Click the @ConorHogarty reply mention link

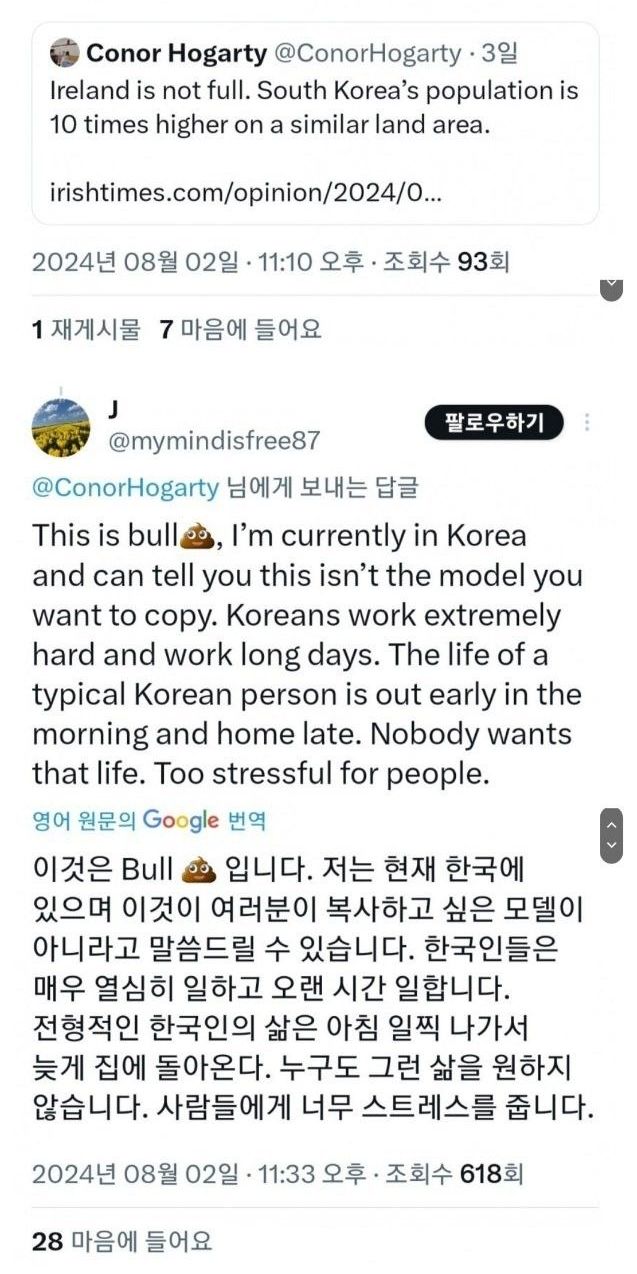pos(125,487)
